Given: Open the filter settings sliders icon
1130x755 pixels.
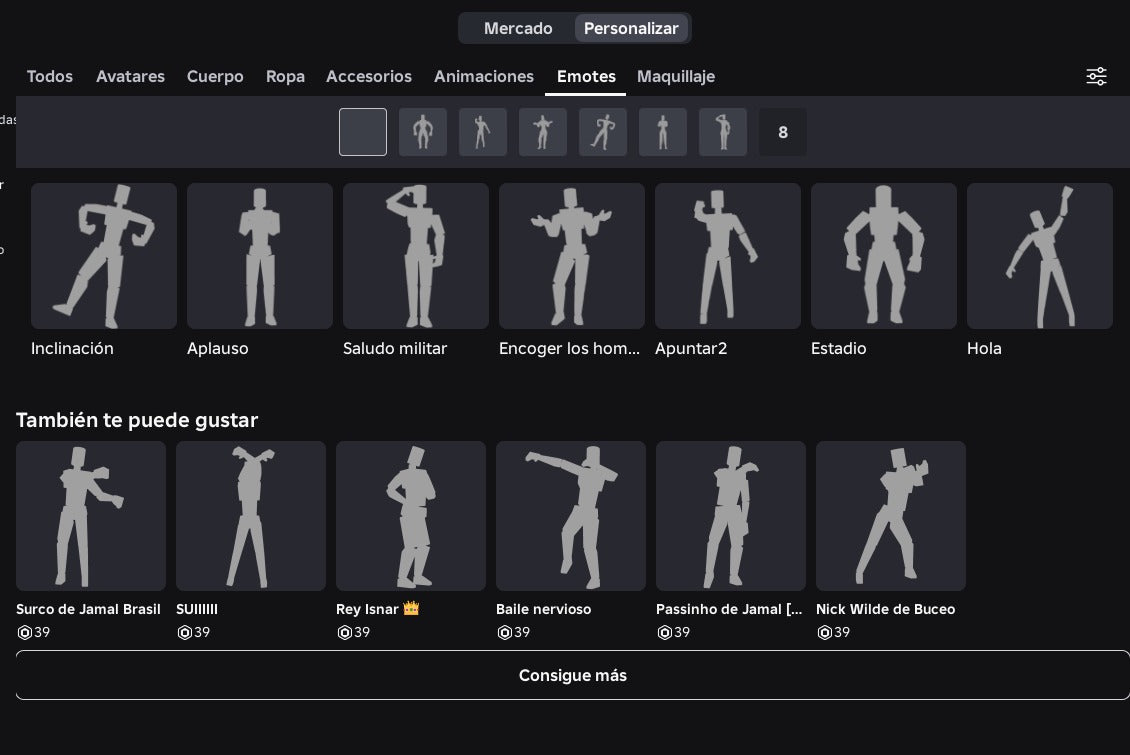Looking at the screenshot, I should (1096, 76).
